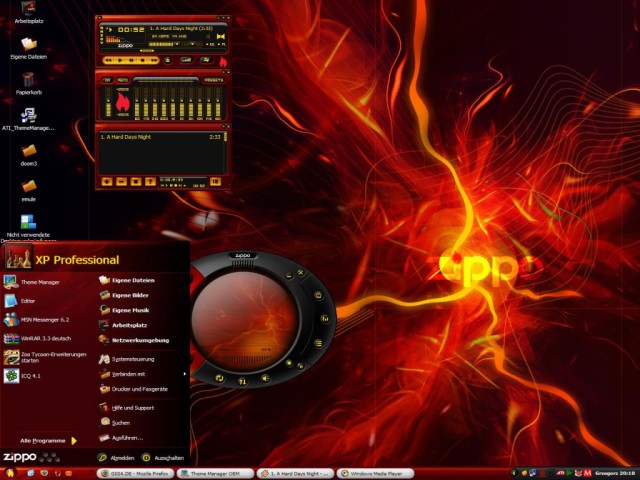
Task: Select the doom3 folder on desktop
Action: pos(29,155)
